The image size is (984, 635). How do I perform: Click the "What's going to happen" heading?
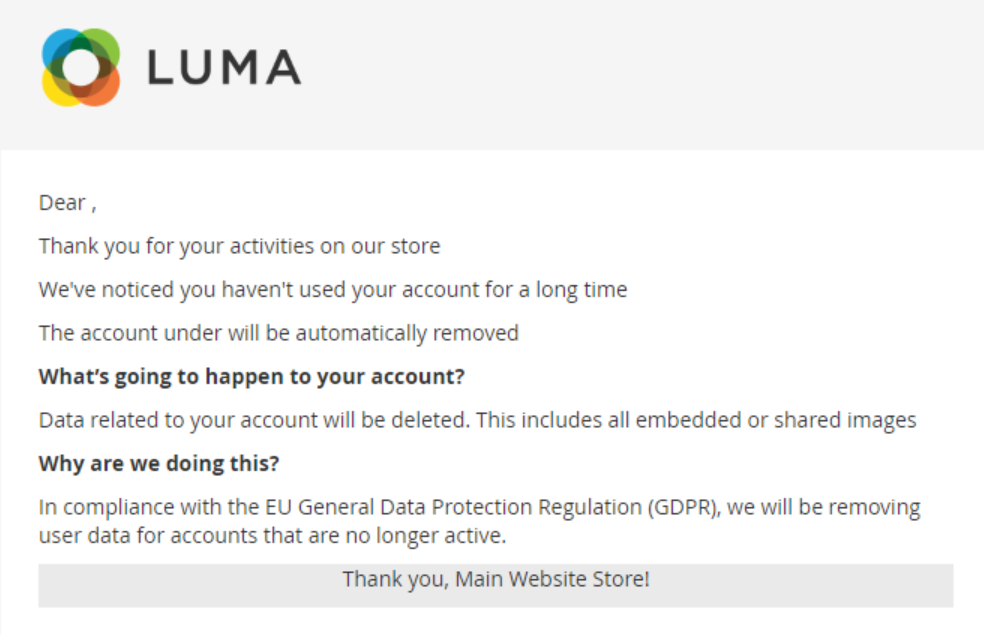coord(252,377)
